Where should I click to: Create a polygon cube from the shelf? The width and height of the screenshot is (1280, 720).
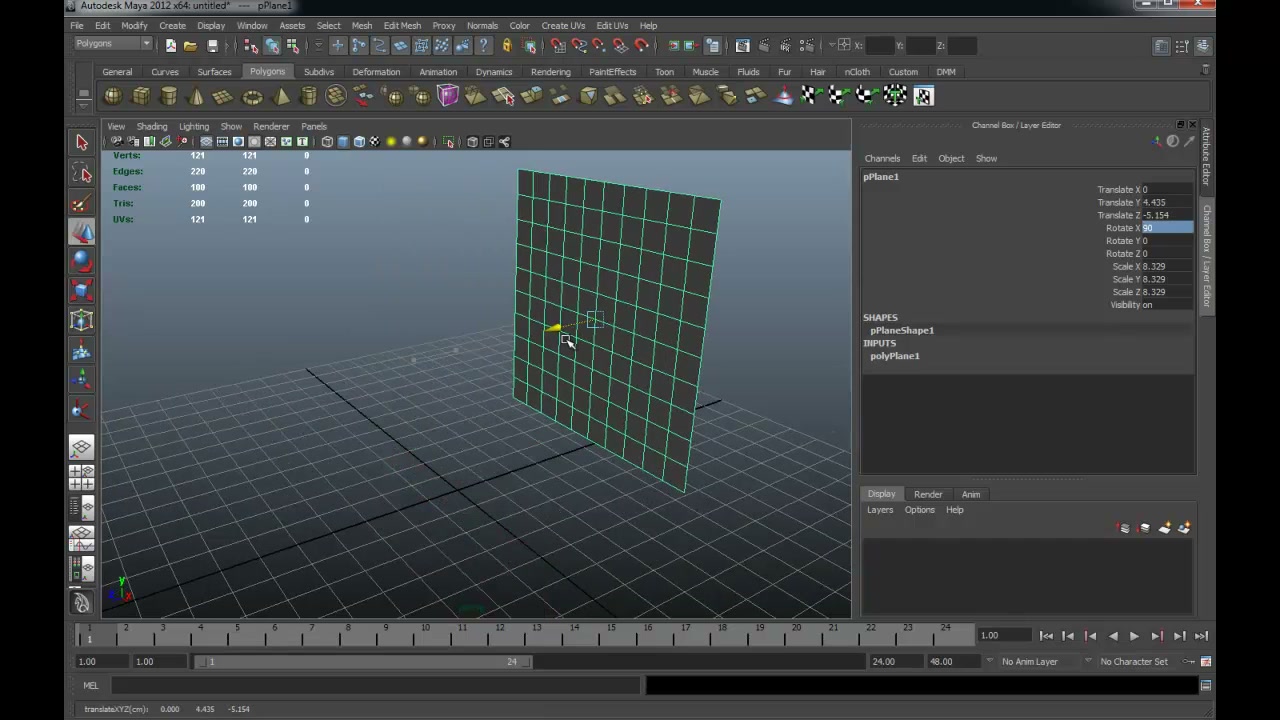141,96
